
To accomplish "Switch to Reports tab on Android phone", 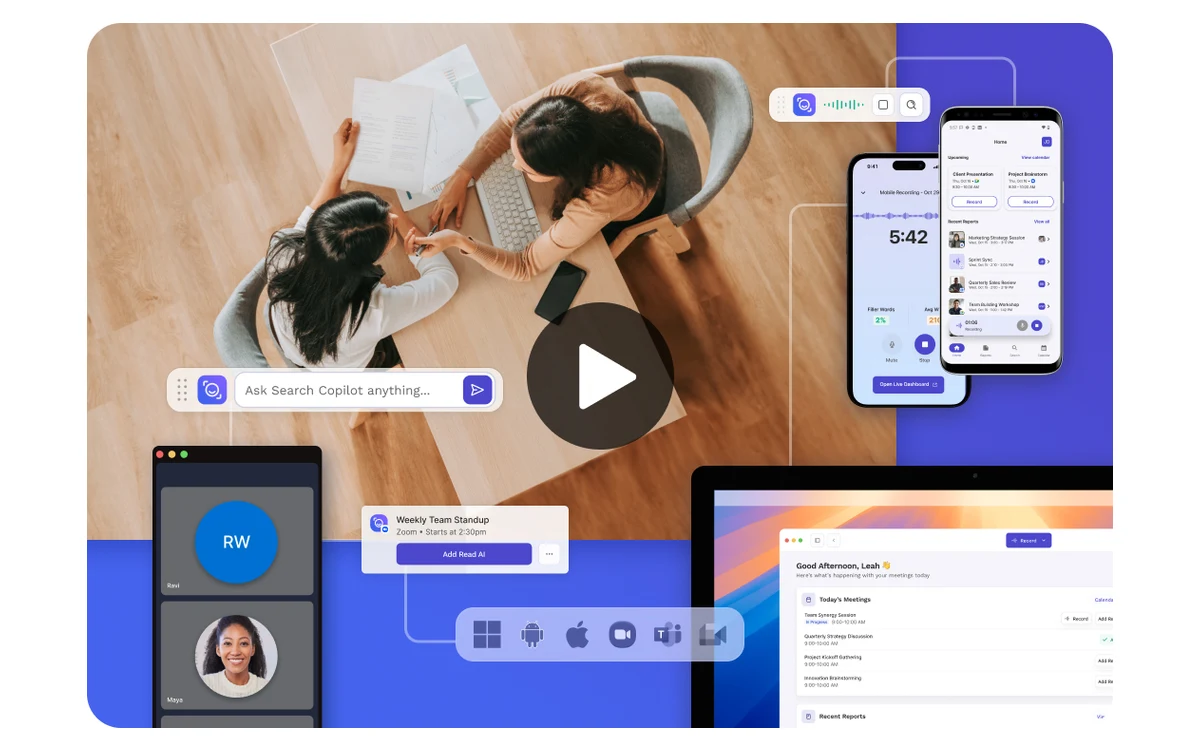I will (x=986, y=350).
